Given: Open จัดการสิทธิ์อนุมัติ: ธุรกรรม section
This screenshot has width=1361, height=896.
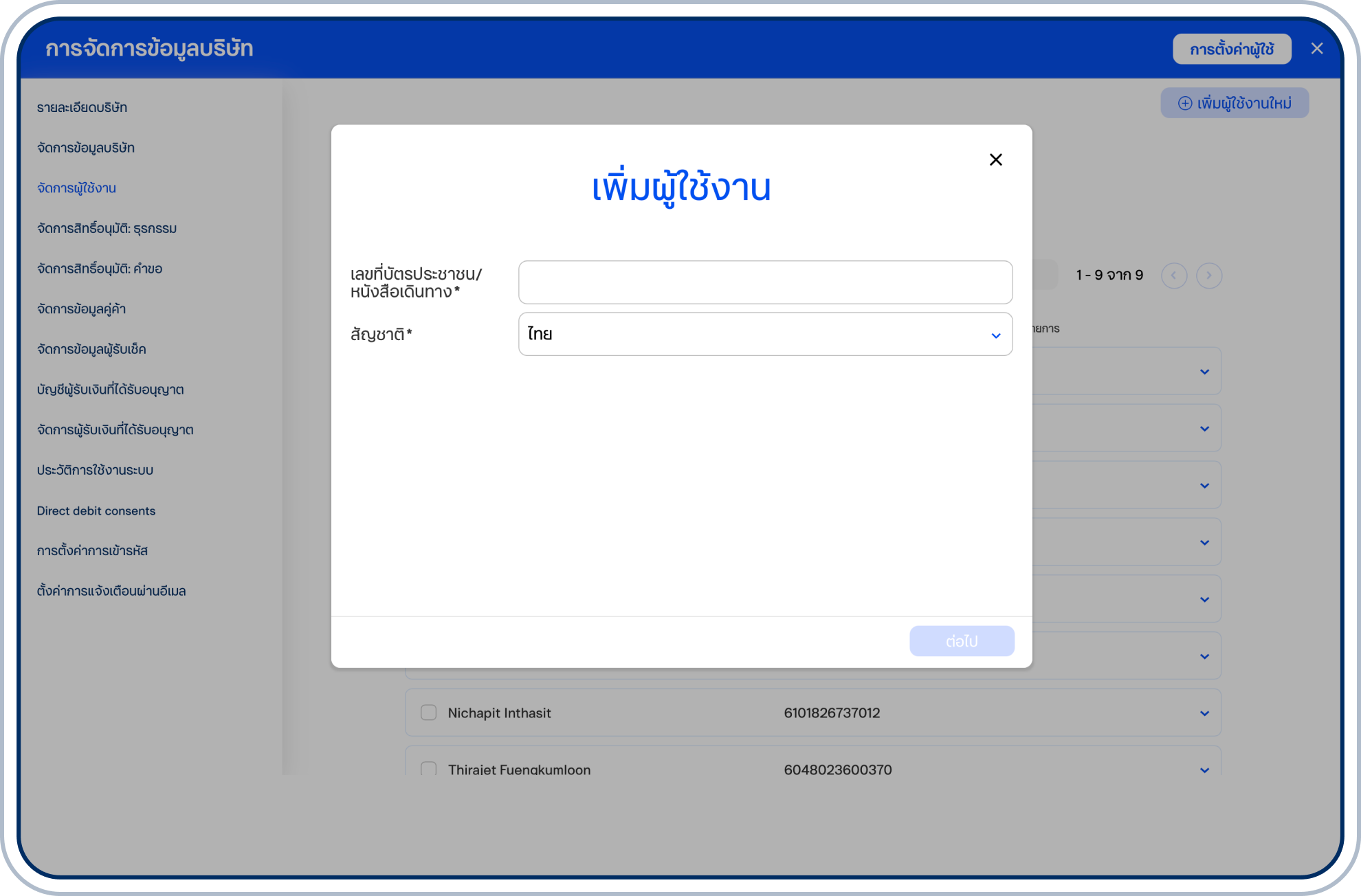Looking at the screenshot, I should tap(107, 227).
